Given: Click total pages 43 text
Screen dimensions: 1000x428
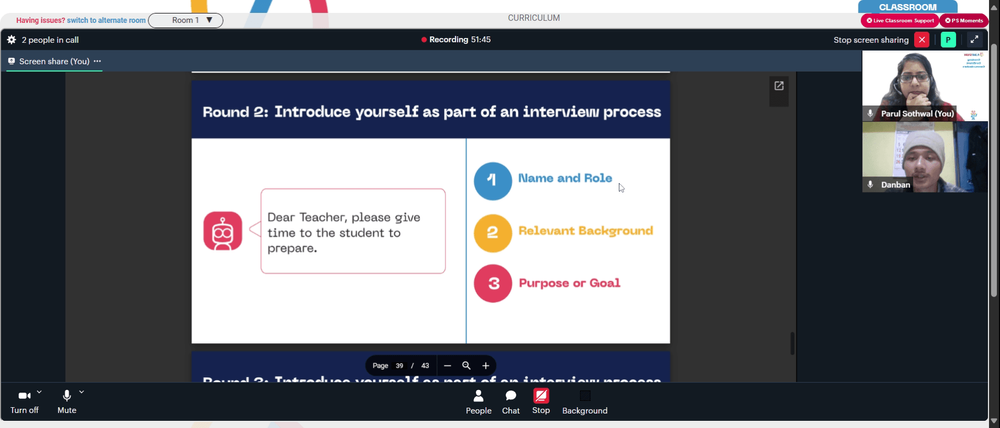Looking at the screenshot, I should coord(425,365).
